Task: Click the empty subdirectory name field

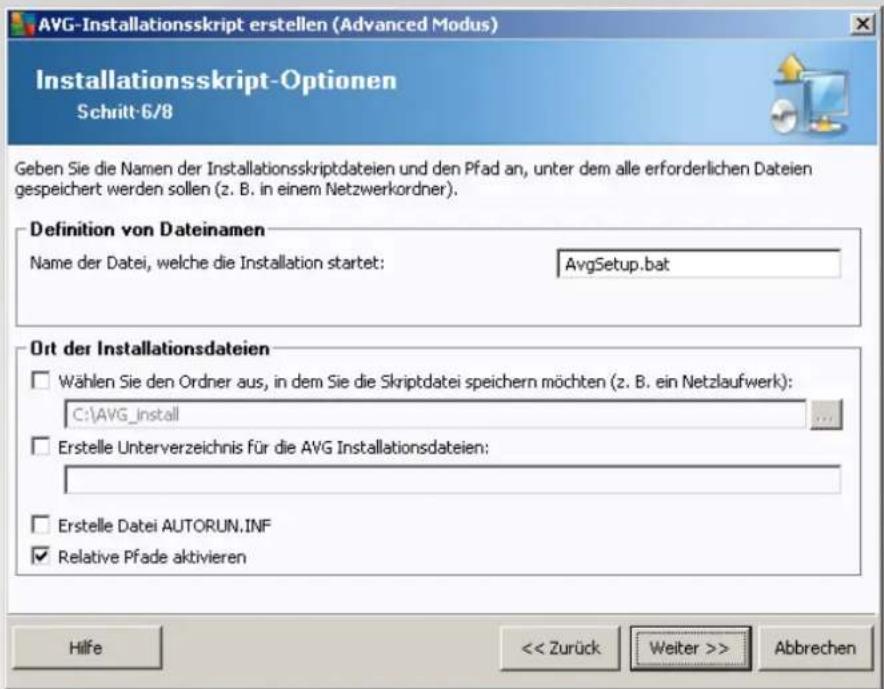Action: [453, 479]
